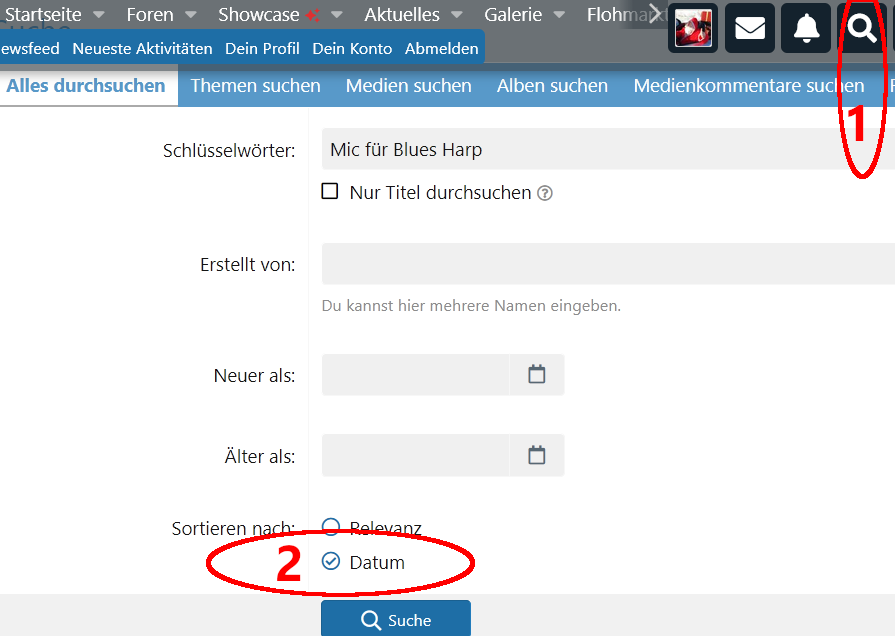The image size is (895, 636).
Task: Expand Showcase dropdown arrow
Action: [x=337, y=15]
